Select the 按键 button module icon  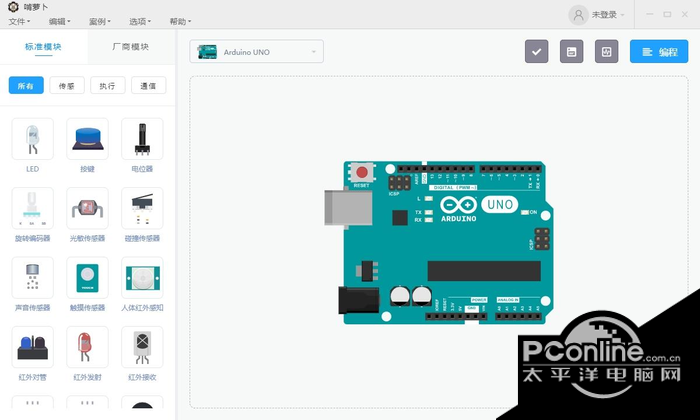[x=88, y=139]
